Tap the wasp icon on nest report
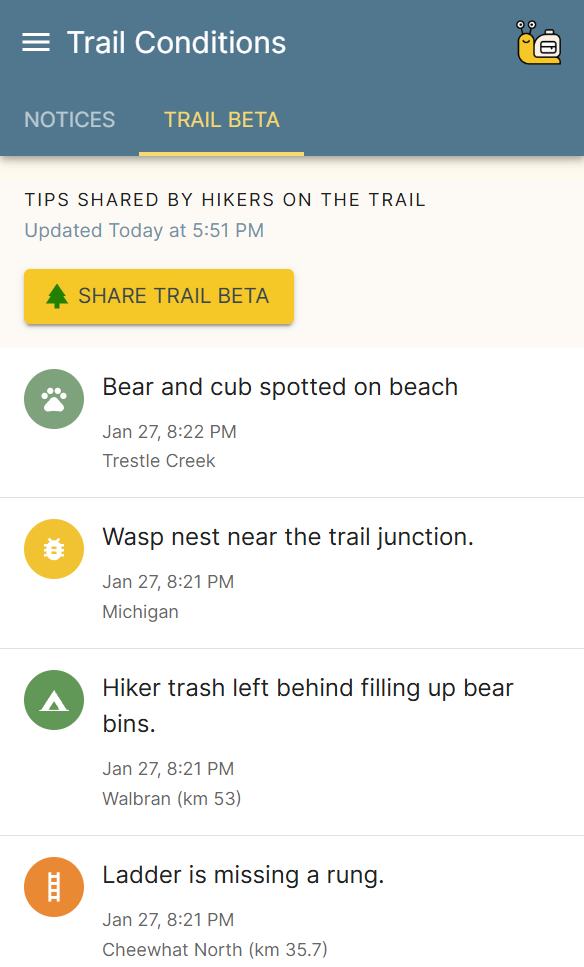Image resolution: width=584 pixels, height=967 pixels. point(53,548)
